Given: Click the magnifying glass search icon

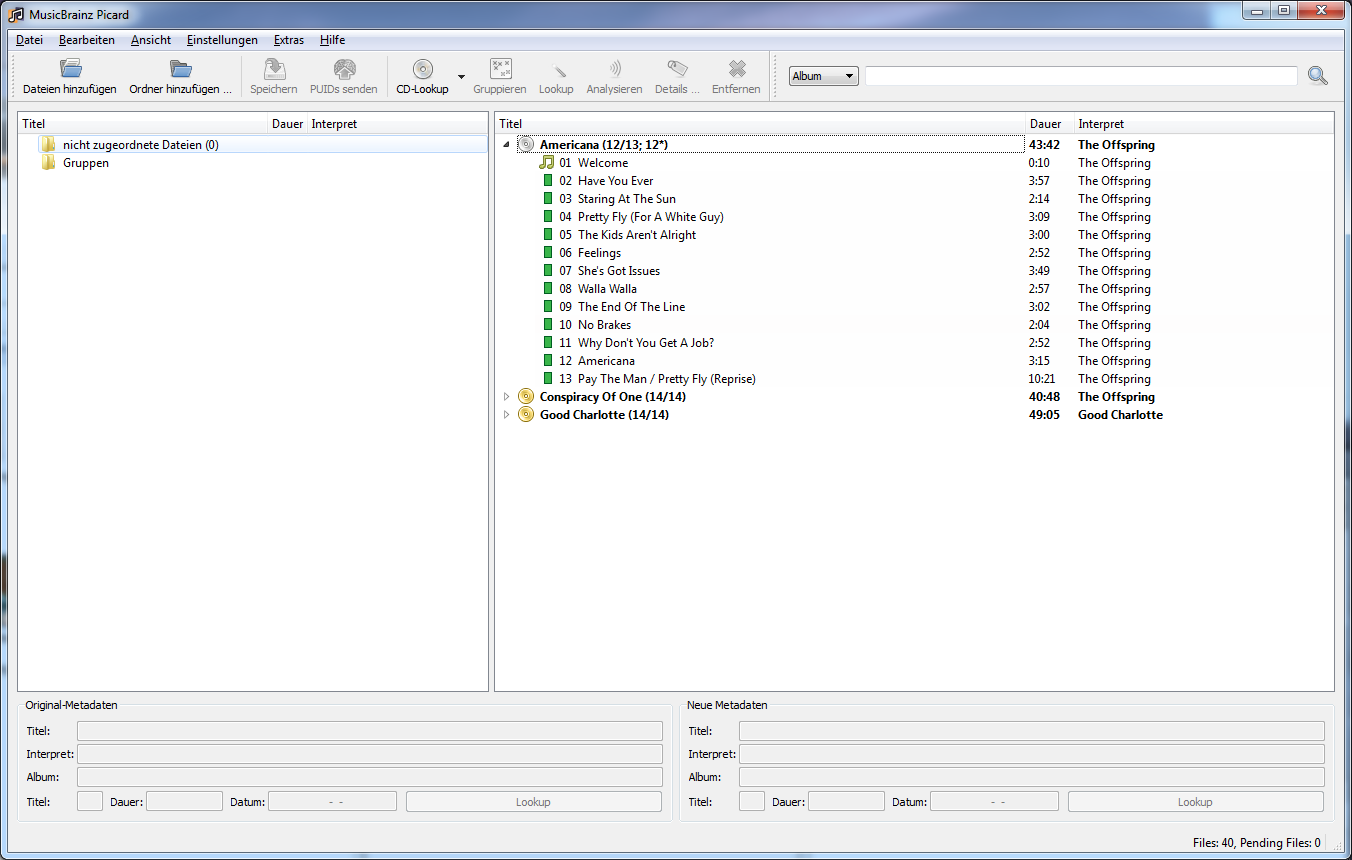Looking at the screenshot, I should click(1317, 76).
